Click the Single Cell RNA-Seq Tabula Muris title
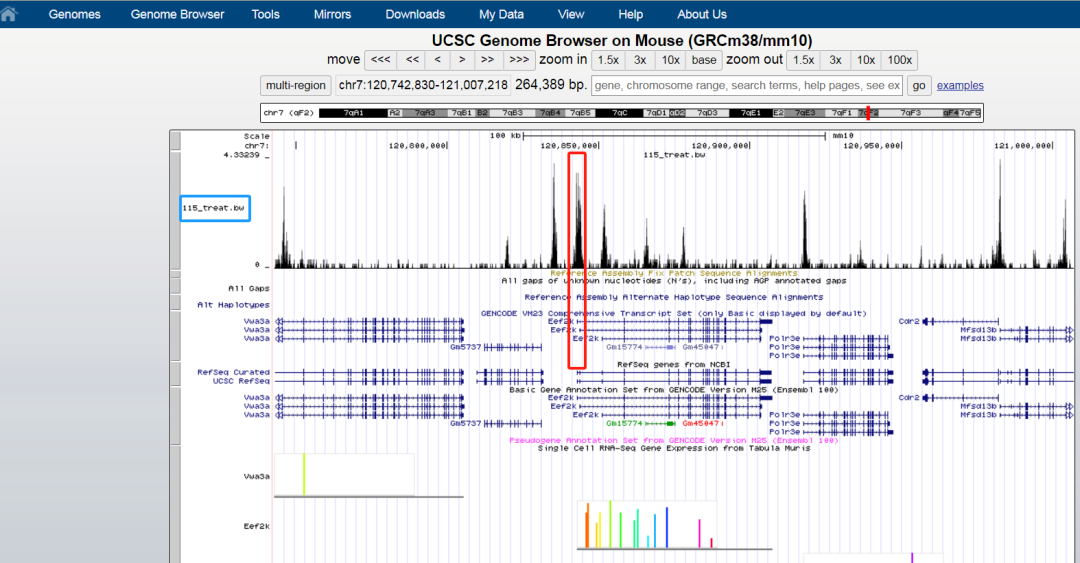The image size is (1080, 563). click(x=674, y=449)
